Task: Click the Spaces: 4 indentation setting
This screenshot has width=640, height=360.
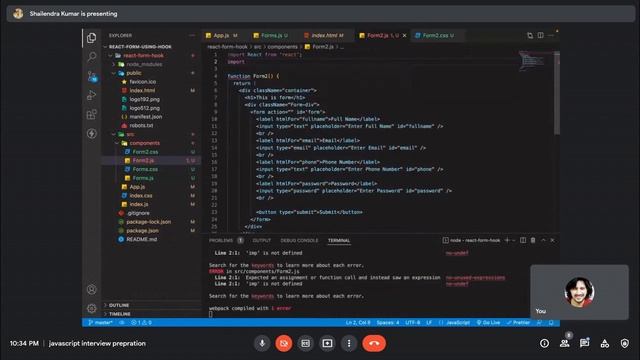Action: [x=388, y=322]
